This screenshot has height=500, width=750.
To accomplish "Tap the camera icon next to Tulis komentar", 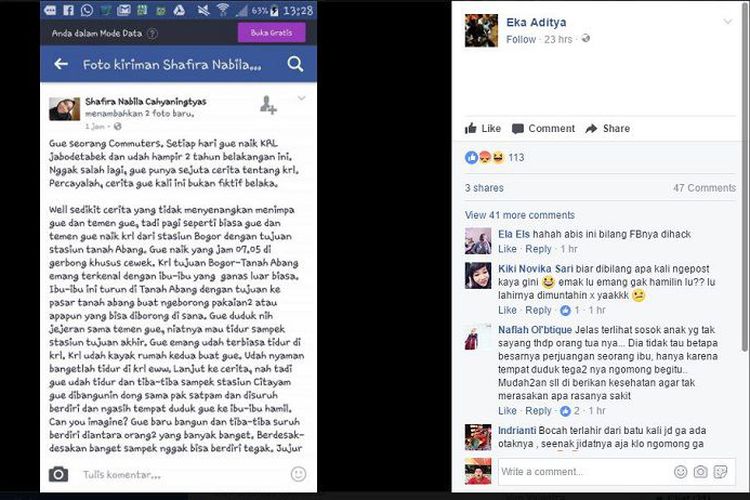I will click(58, 474).
